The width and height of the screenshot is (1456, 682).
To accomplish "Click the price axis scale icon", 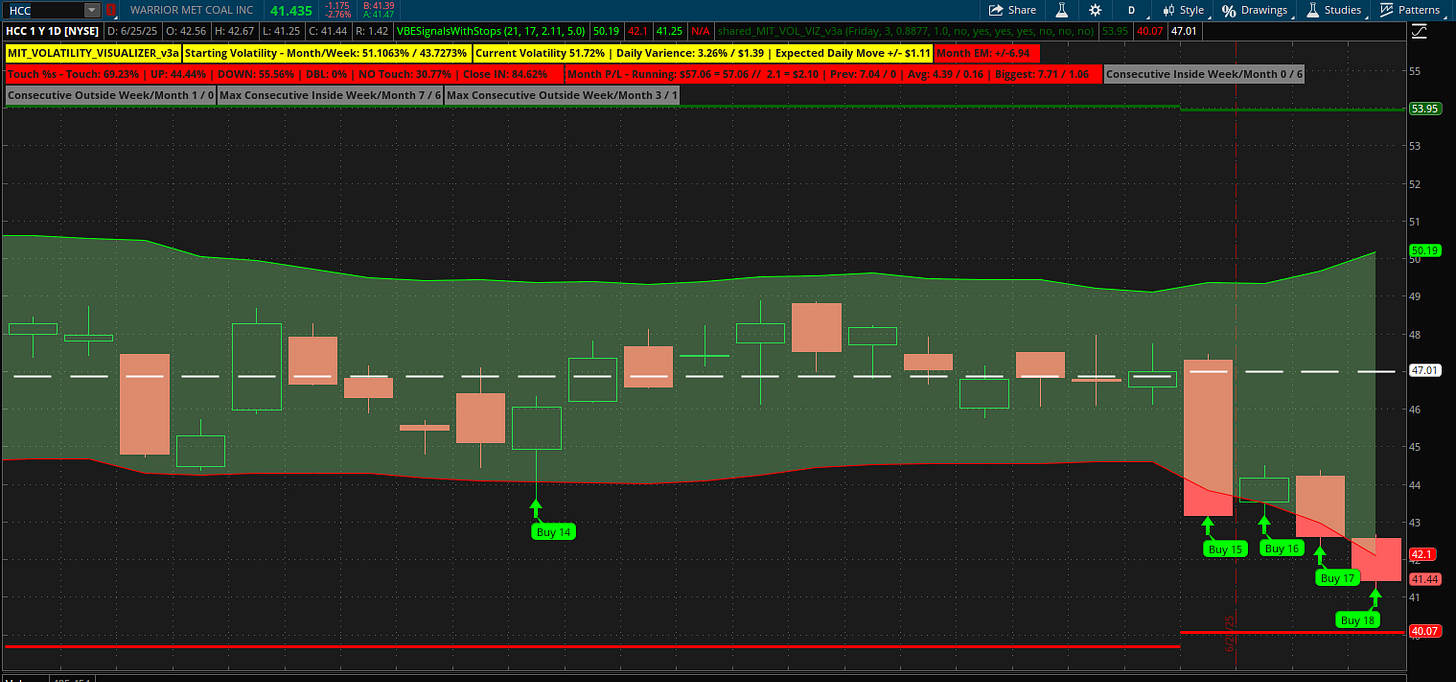I will [x=1419, y=31].
